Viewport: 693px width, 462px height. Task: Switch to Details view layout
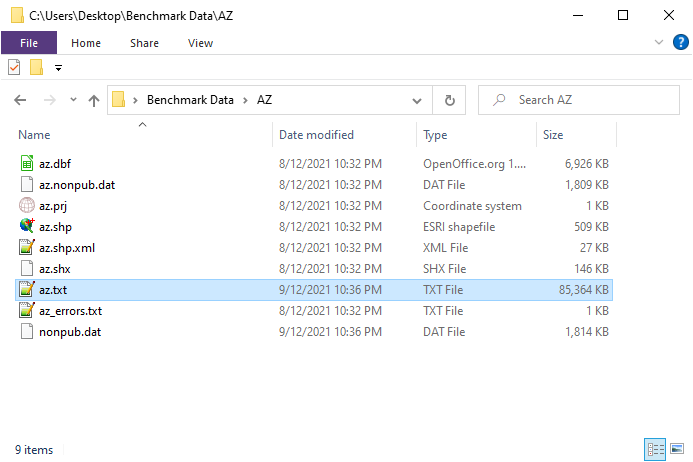coord(655,450)
